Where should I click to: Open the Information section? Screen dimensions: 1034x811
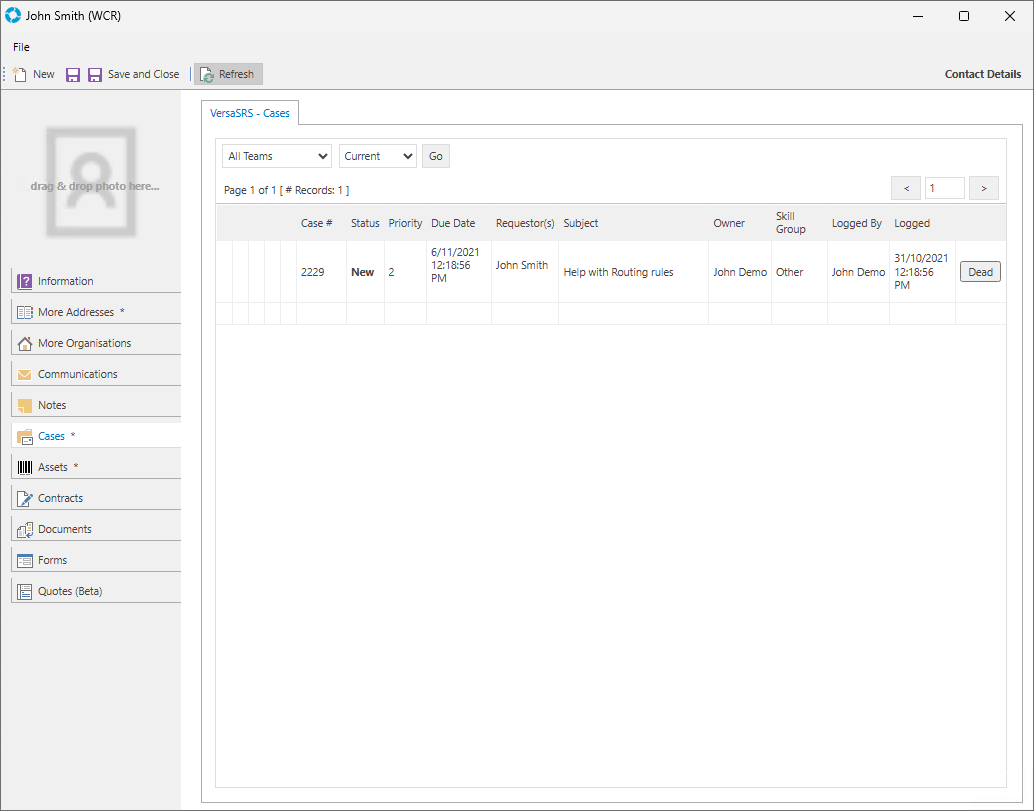pos(65,281)
